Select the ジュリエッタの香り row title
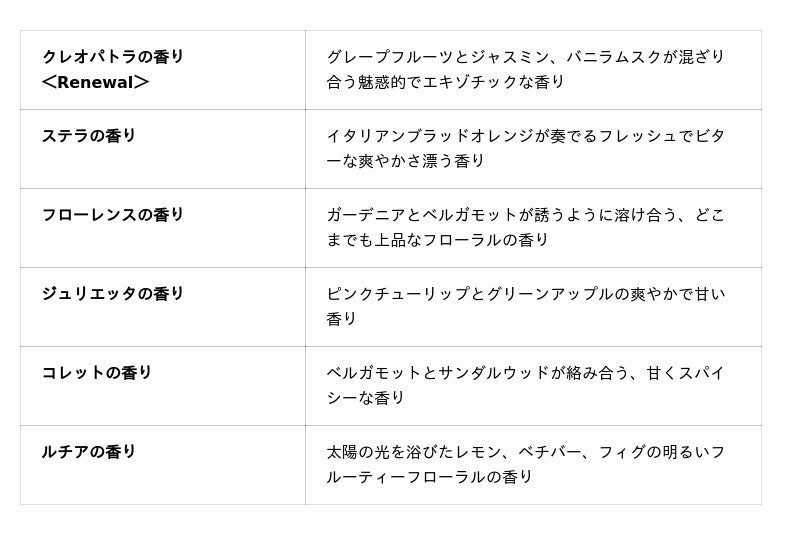 [x=113, y=294]
